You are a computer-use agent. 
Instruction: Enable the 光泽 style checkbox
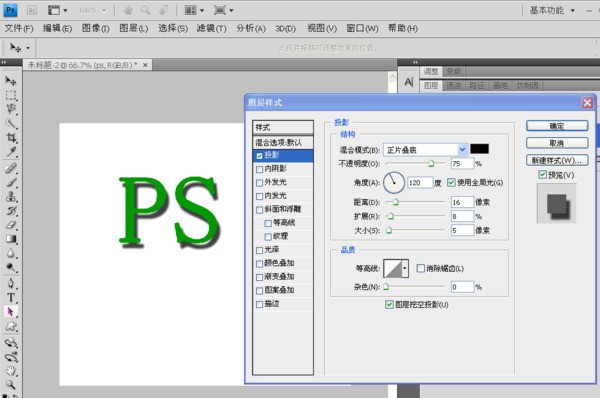[x=259, y=250]
